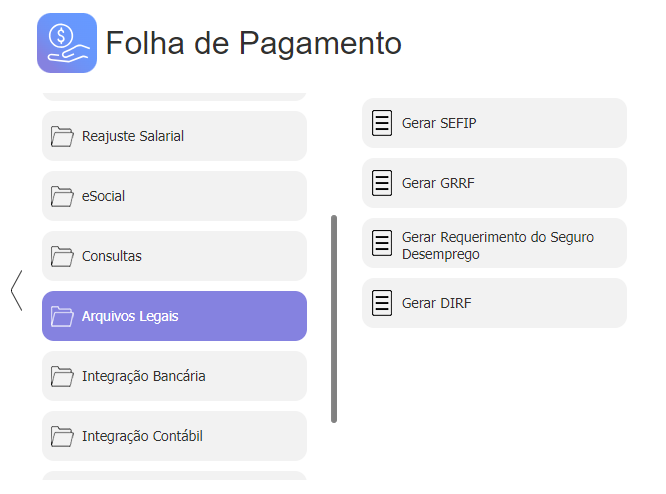Select the Consultas category

click(x=174, y=256)
